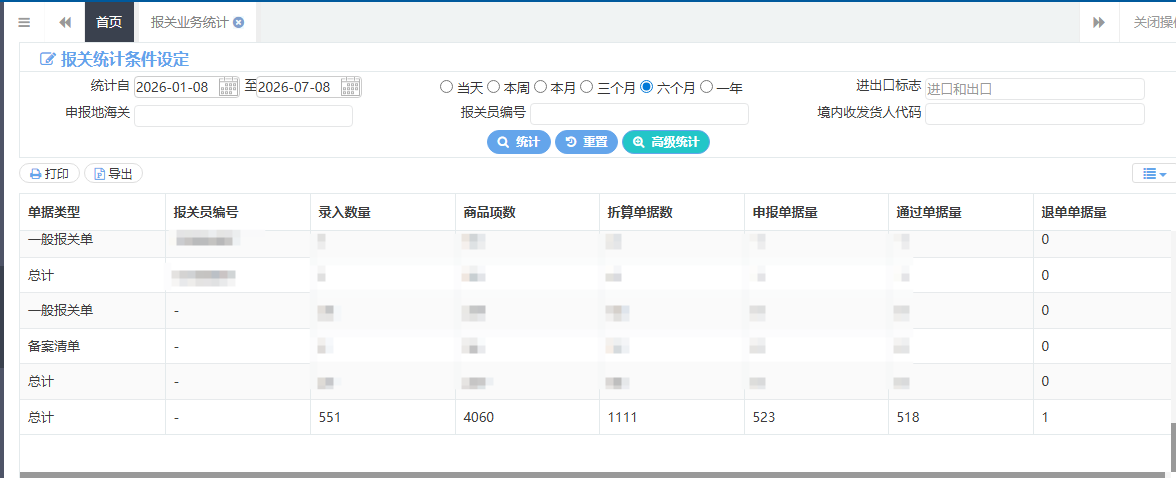
Task: Click the 导出 export button
Action: [113, 173]
